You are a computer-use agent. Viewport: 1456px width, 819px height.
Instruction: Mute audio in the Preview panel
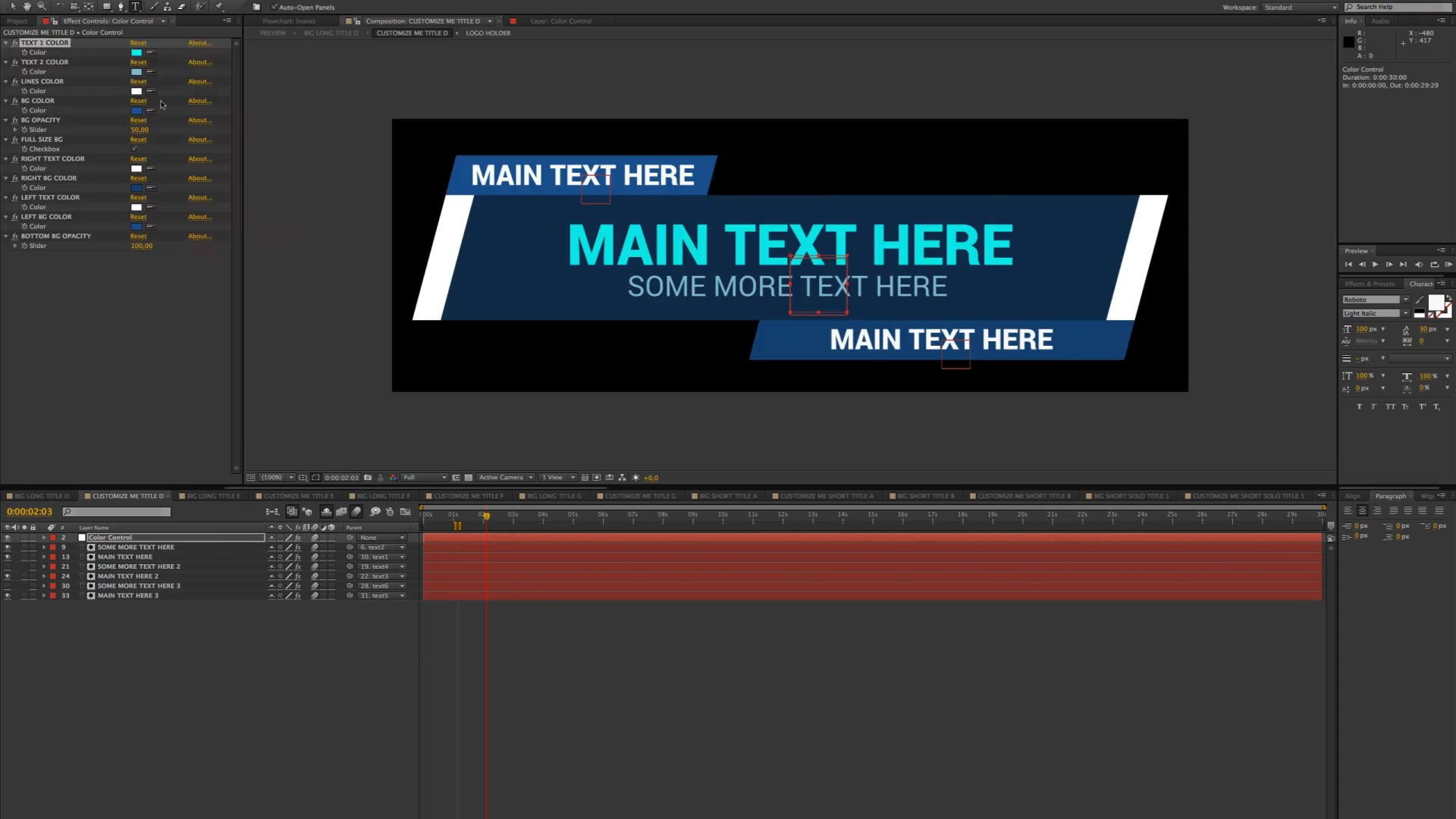click(x=1419, y=264)
